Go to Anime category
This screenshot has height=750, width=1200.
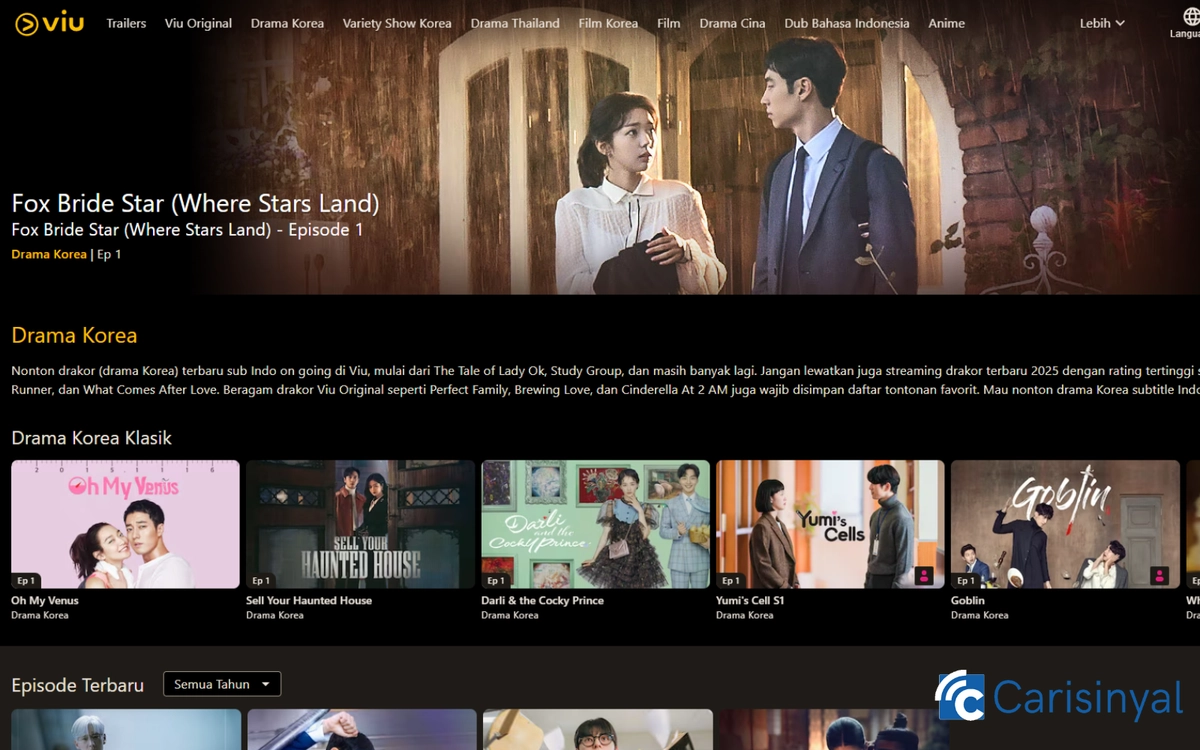coord(946,23)
